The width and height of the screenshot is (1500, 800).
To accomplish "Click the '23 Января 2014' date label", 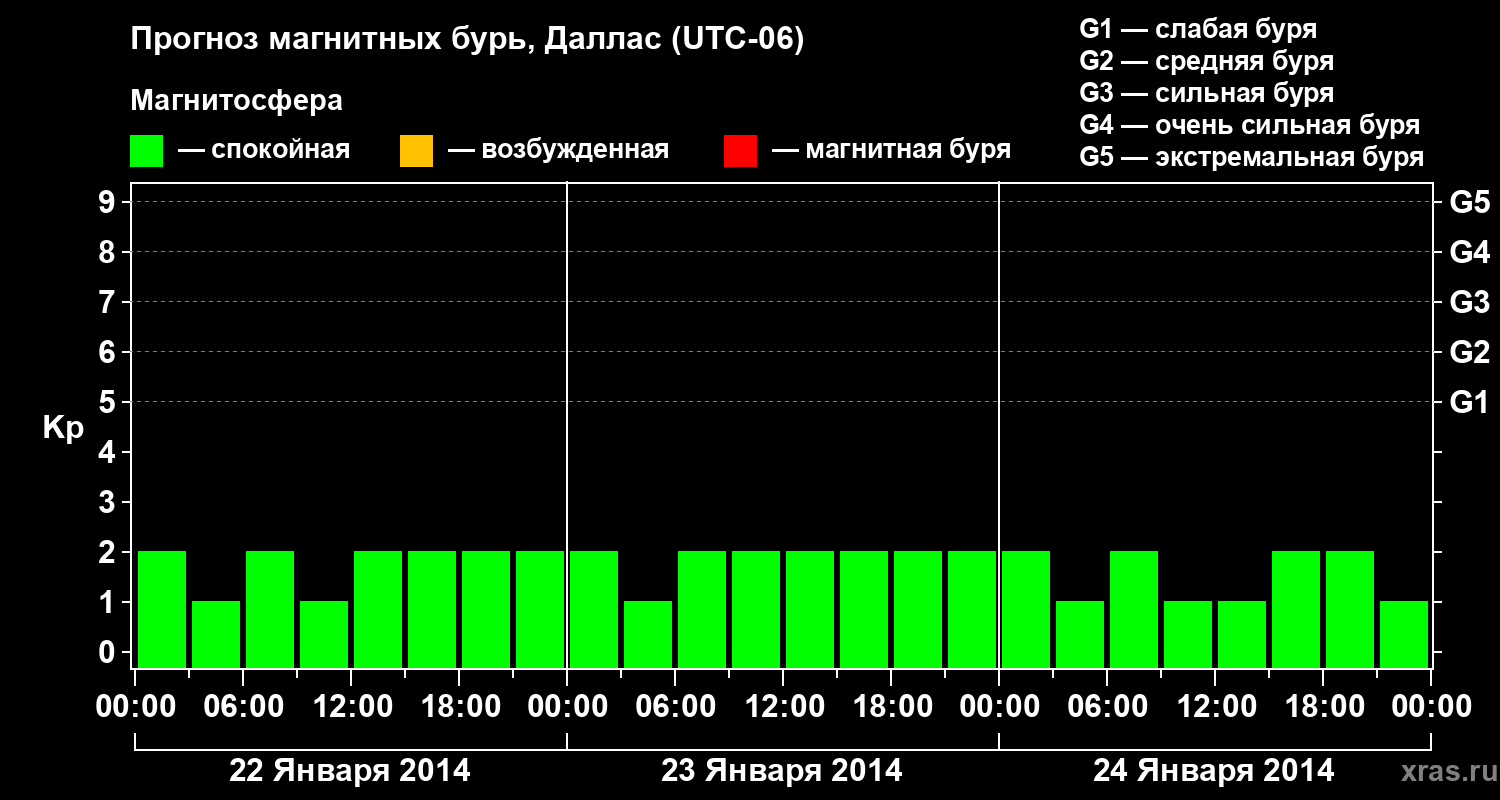I will pyautogui.click(x=782, y=771).
